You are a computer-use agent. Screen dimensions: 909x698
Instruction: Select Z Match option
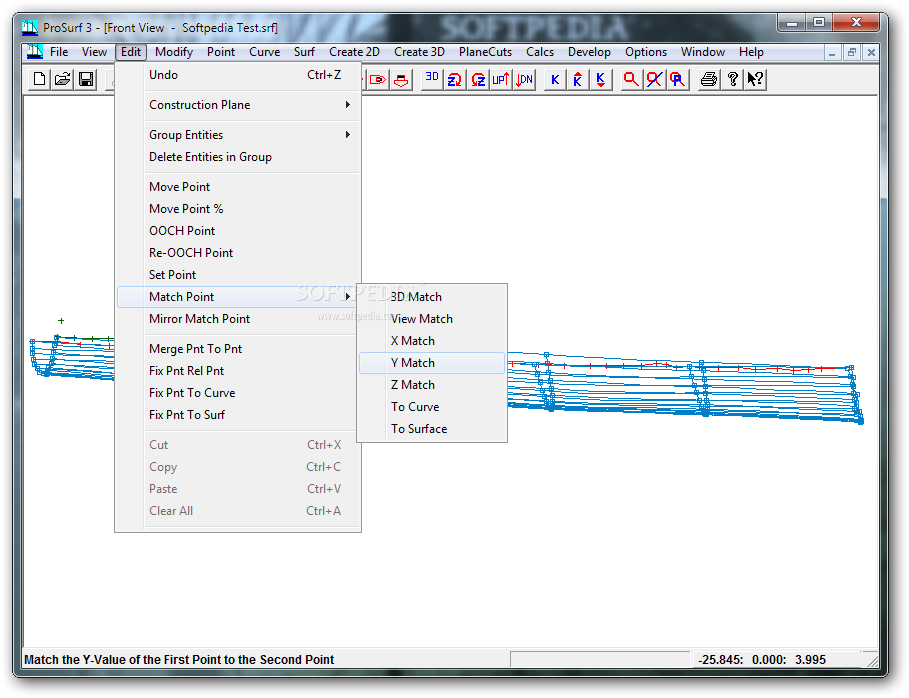(432, 385)
